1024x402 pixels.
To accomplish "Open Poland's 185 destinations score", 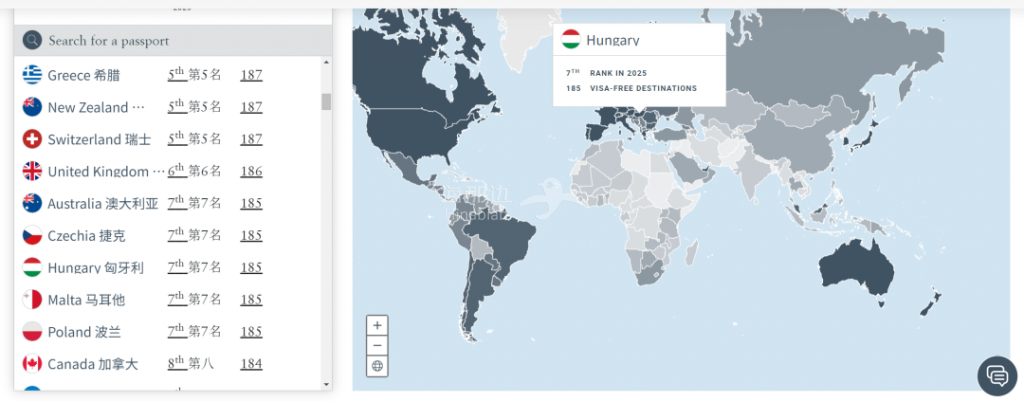I will tap(251, 331).
